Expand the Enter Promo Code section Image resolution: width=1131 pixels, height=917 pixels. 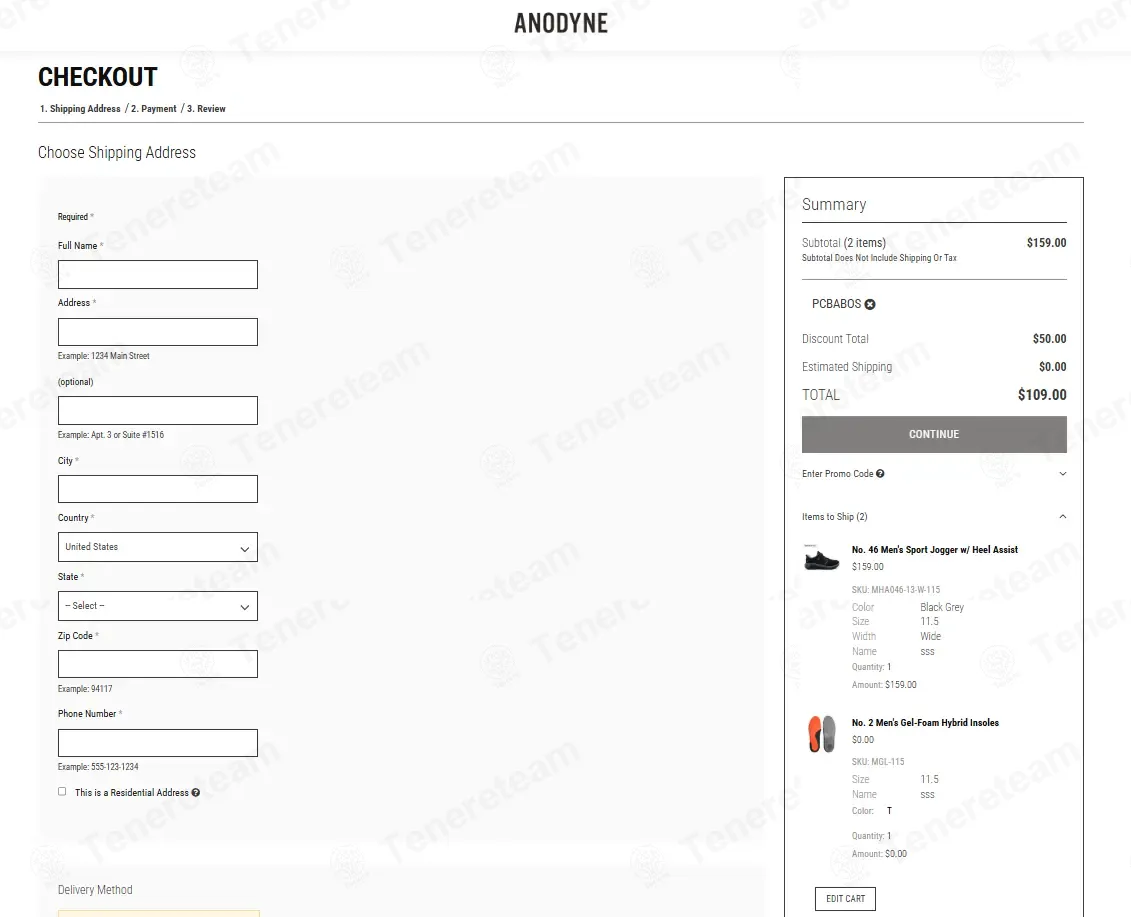(x=934, y=474)
